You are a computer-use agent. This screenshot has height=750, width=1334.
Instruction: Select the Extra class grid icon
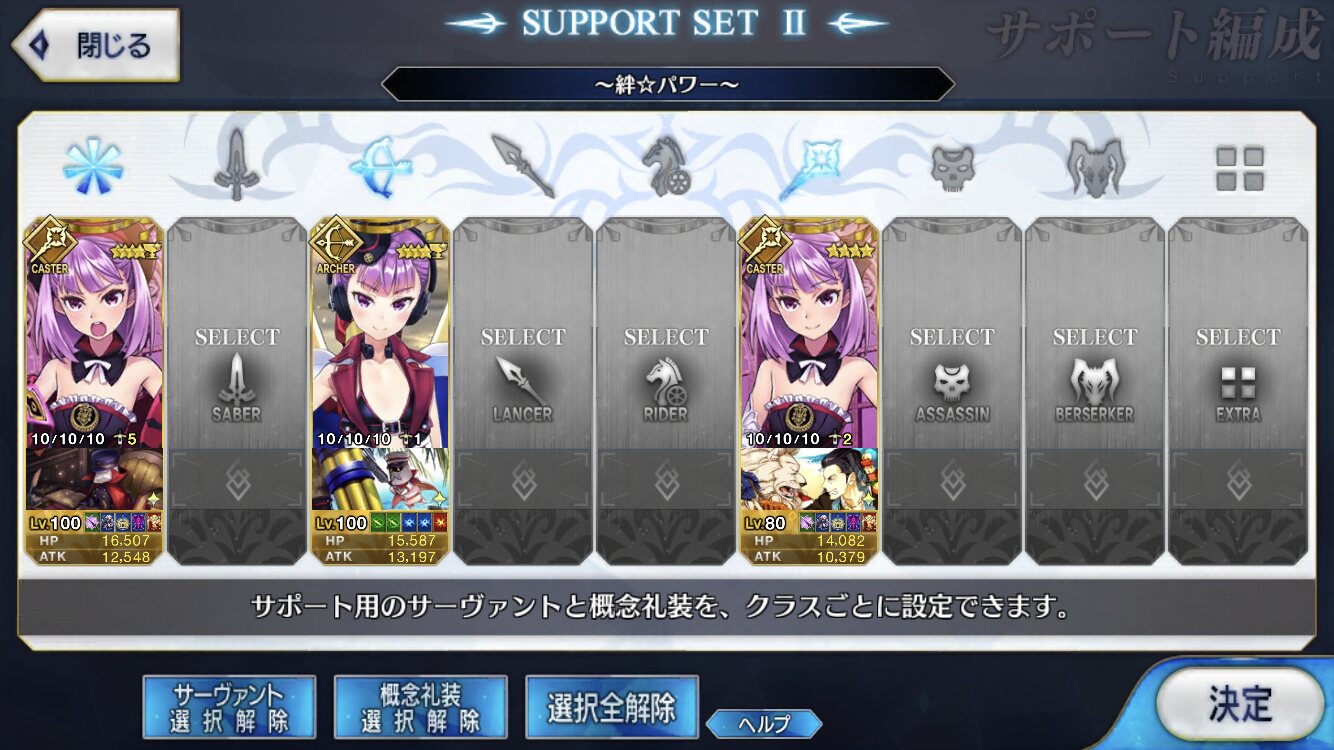point(1239,168)
